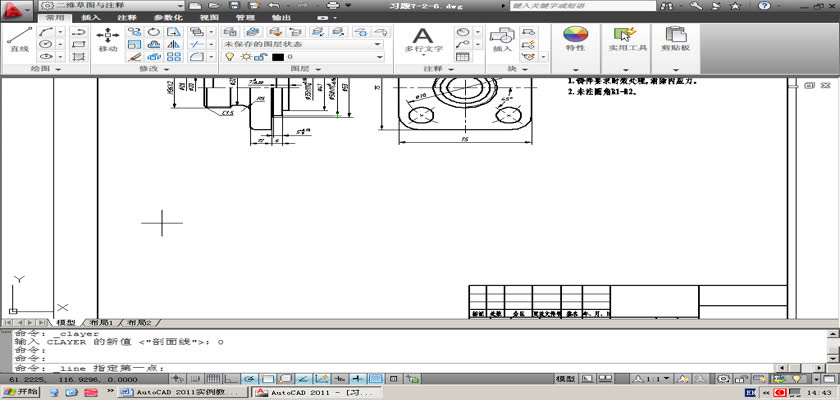The width and height of the screenshot is (840, 400).
Task: Click the black layer color swatch
Action: click(x=277, y=57)
